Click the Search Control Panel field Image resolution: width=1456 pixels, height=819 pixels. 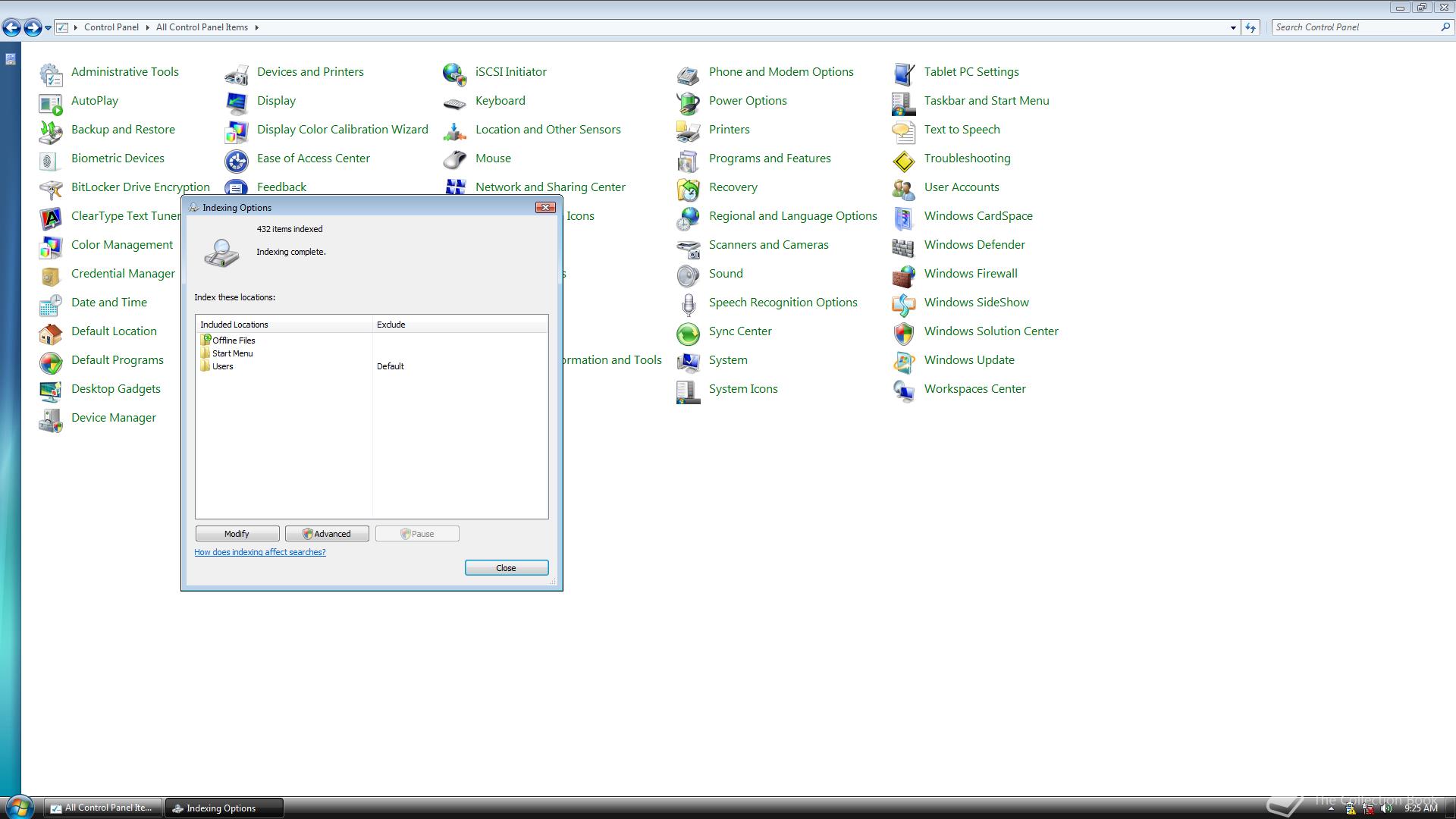(x=1357, y=27)
